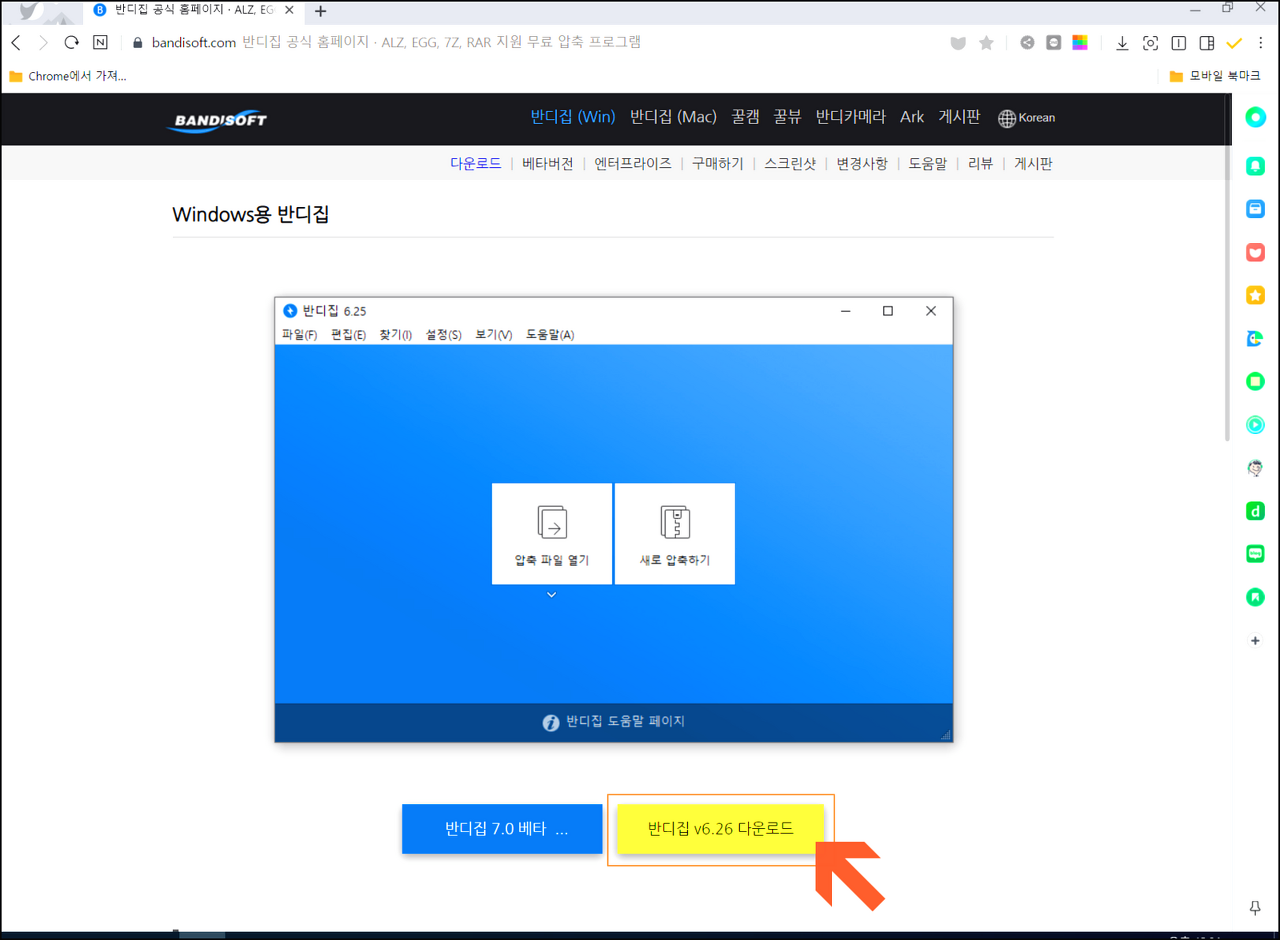1280x940 pixels.
Task: Select the 베타버전 sub-menu tab
Action: point(548,163)
